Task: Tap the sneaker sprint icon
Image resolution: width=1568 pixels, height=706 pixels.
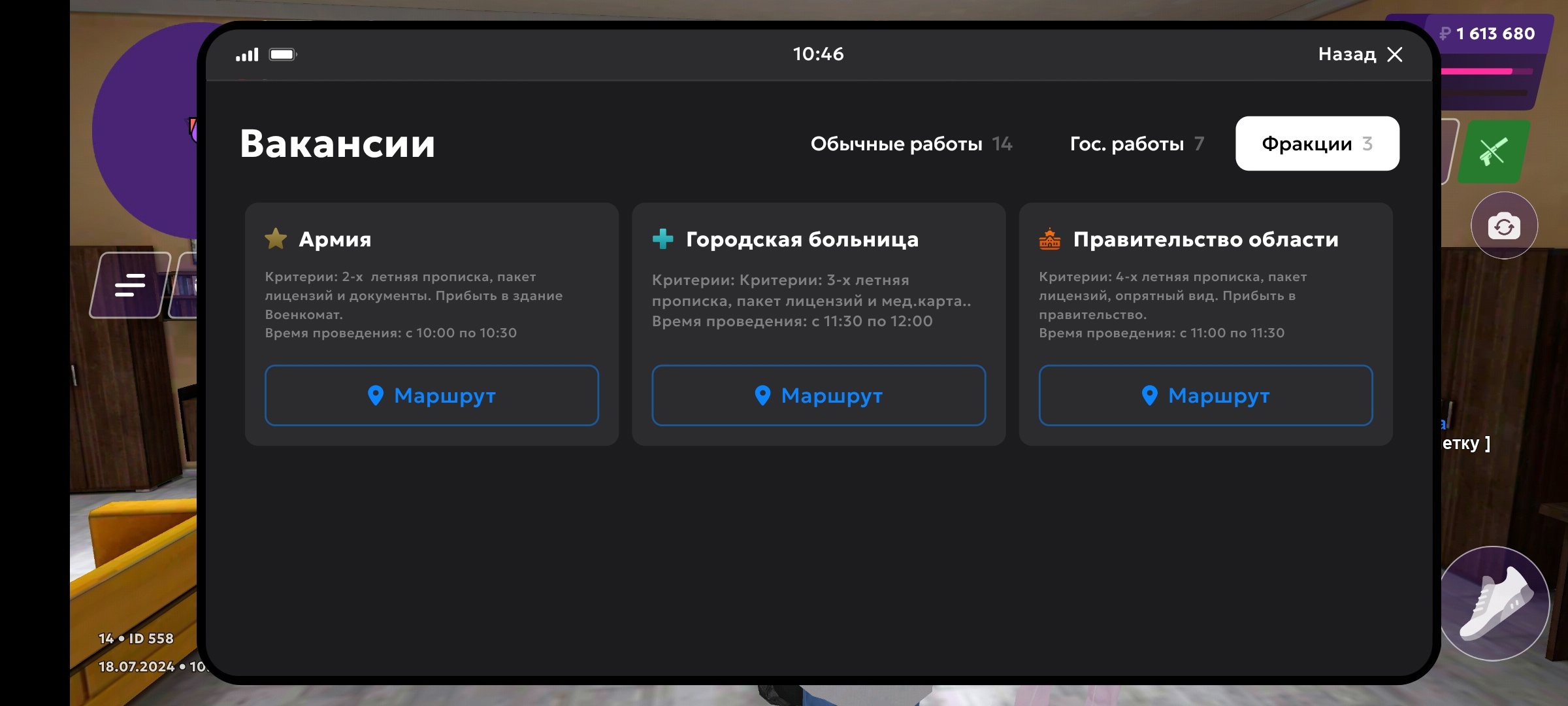Action: [x=1495, y=604]
